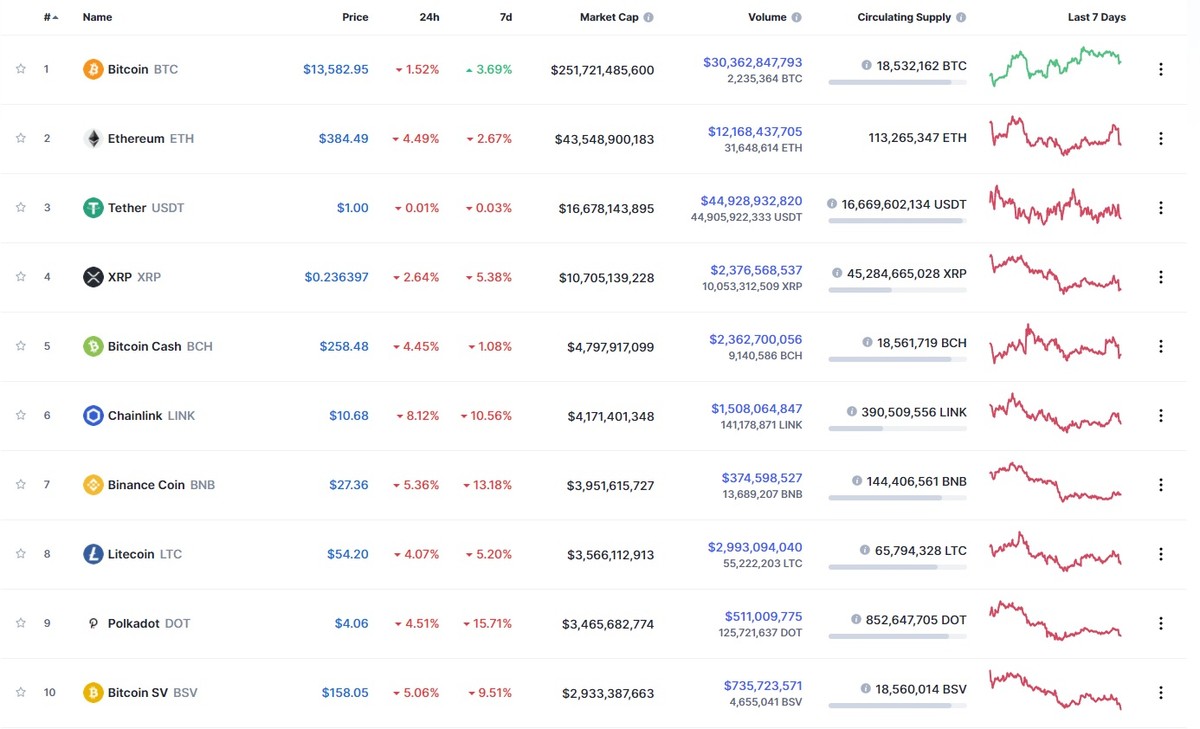Open the Market Cap info tooltip icon
This screenshot has width=1200, height=729.
651,17
